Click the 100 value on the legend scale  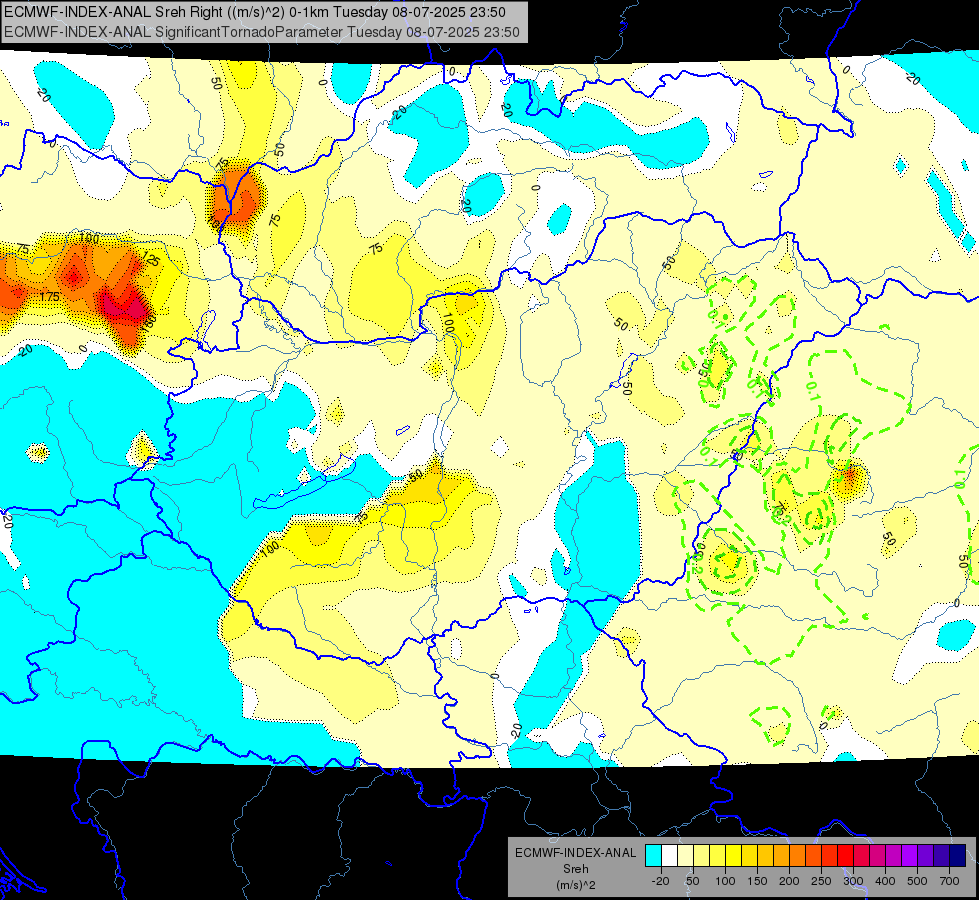(725, 881)
